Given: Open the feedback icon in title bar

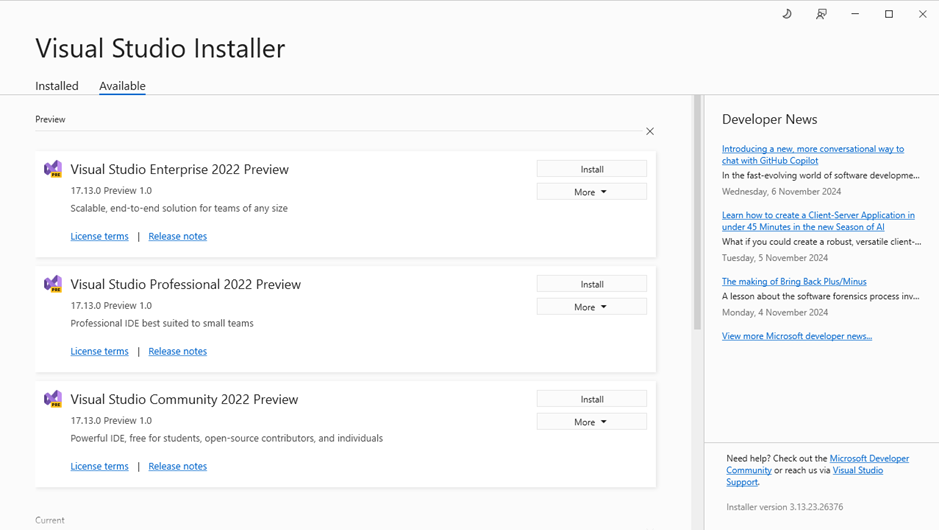Looking at the screenshot, I should pyautogui.click(x=821, y=14).
